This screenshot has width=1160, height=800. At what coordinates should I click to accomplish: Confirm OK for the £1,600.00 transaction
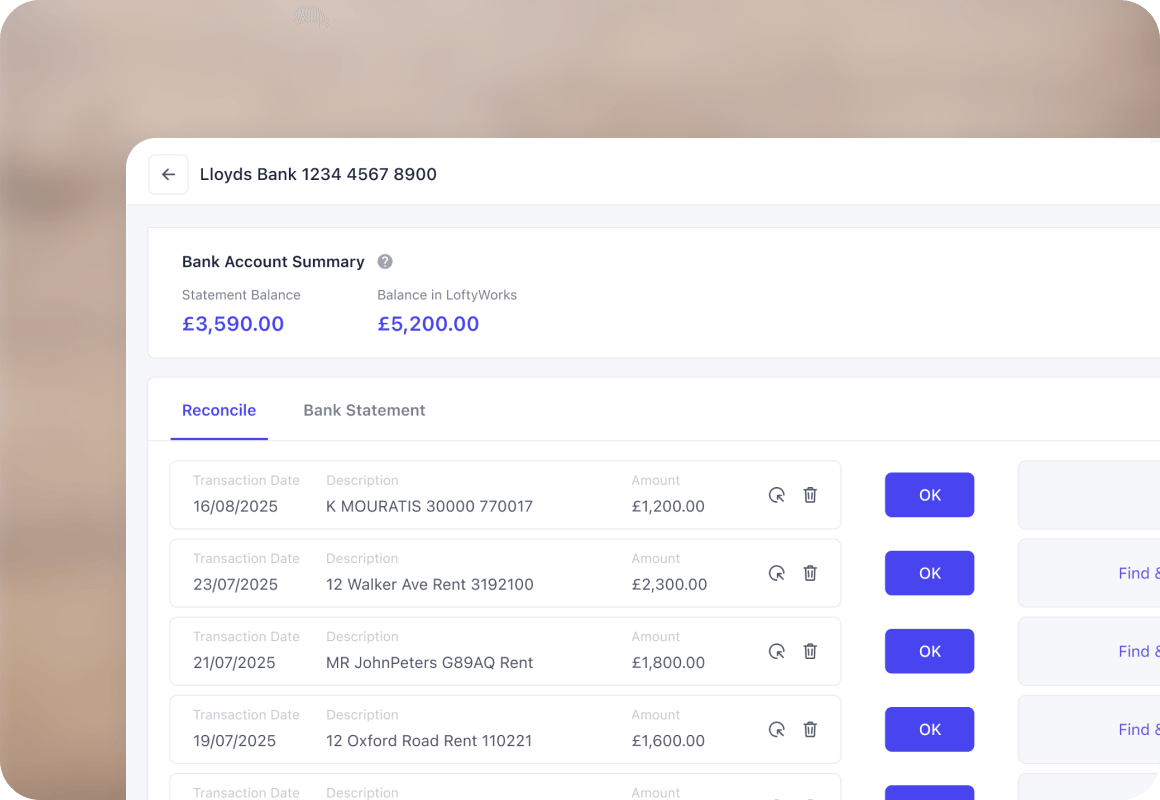(x=929, y=729)
